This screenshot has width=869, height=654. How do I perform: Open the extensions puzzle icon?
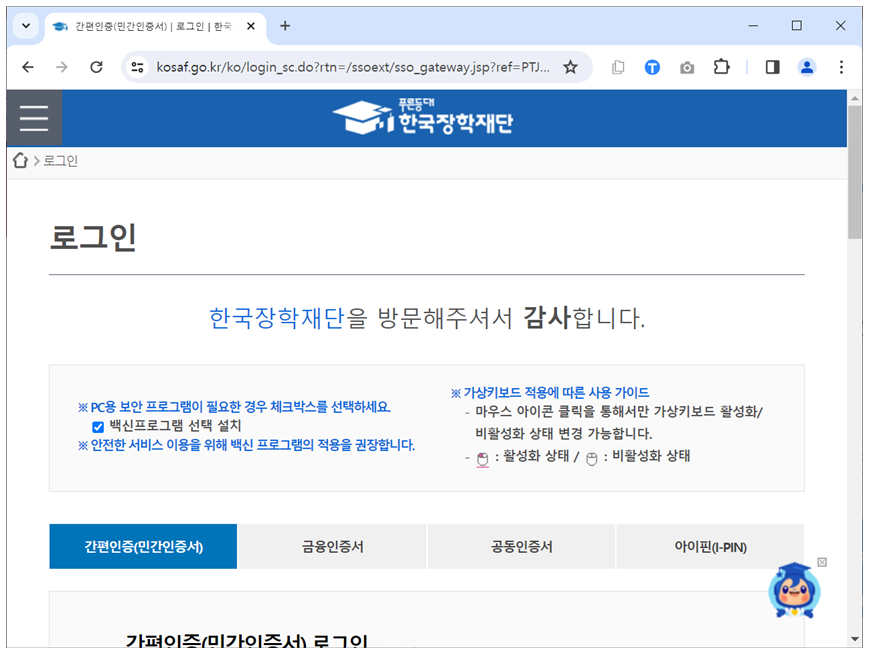click(x=722, y=67)
